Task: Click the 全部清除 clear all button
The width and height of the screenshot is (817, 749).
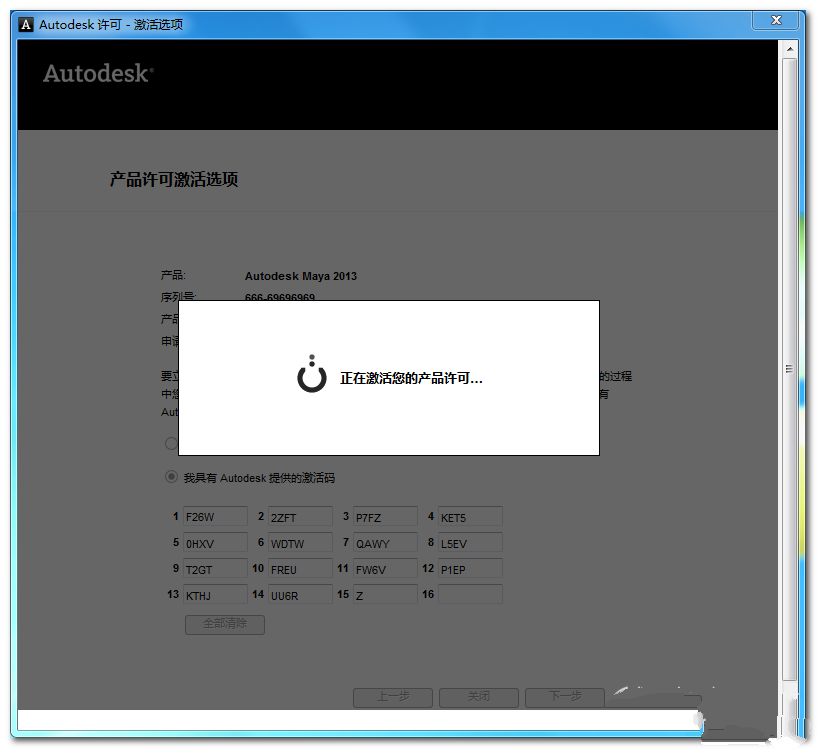Action: 225,624
